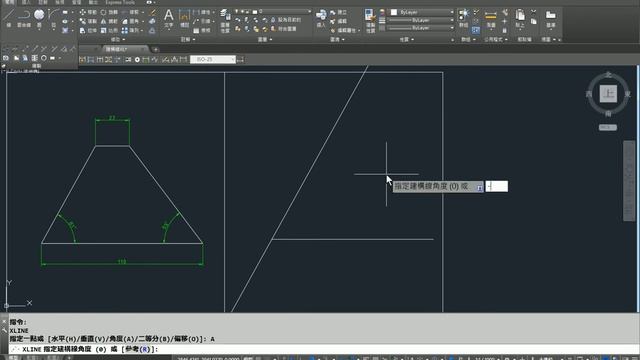Click the Trim (修剪) tool
Screen dimensions: 640x360
click(130, 12)
